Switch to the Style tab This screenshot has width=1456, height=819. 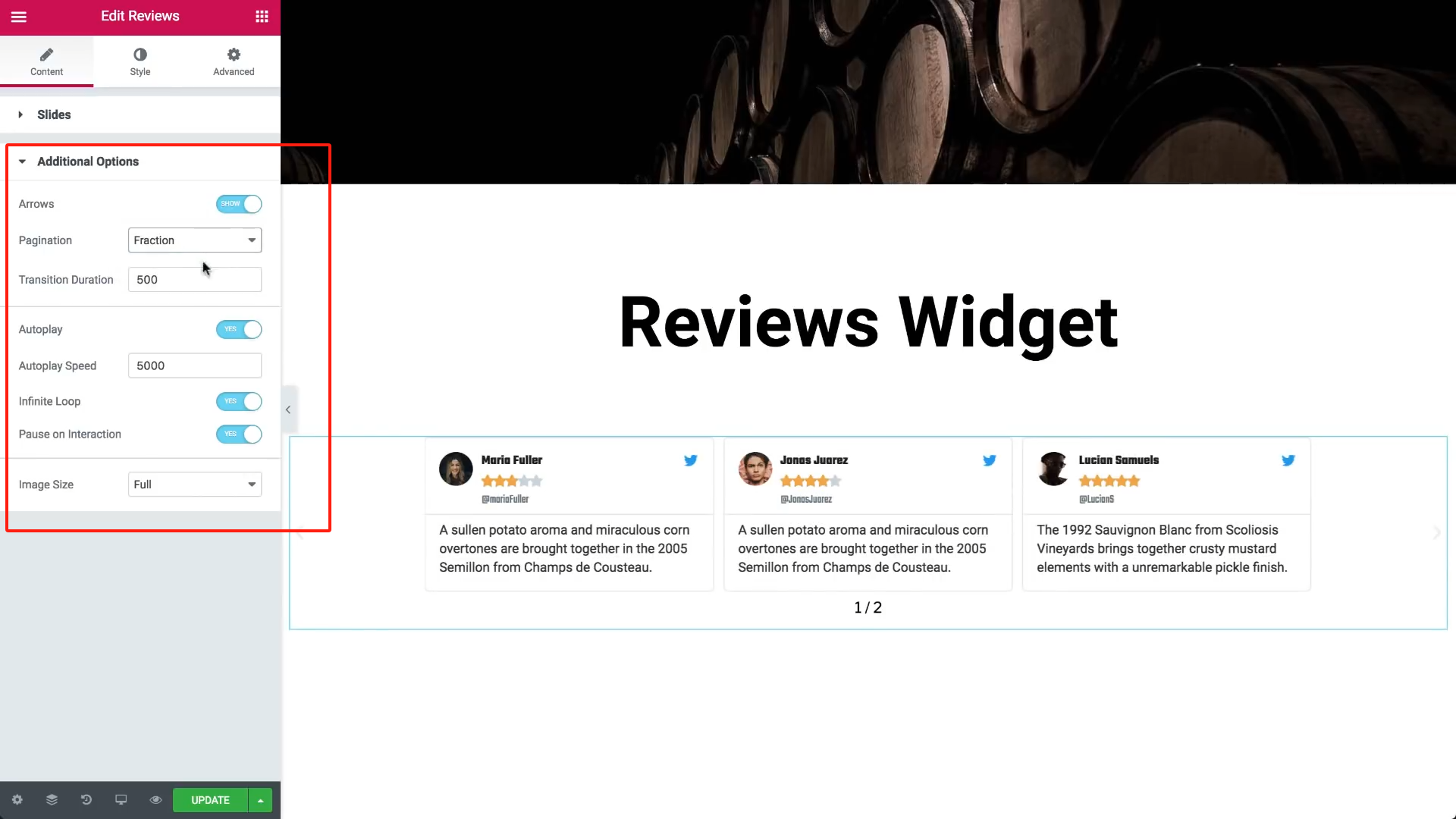pos(140,62)
